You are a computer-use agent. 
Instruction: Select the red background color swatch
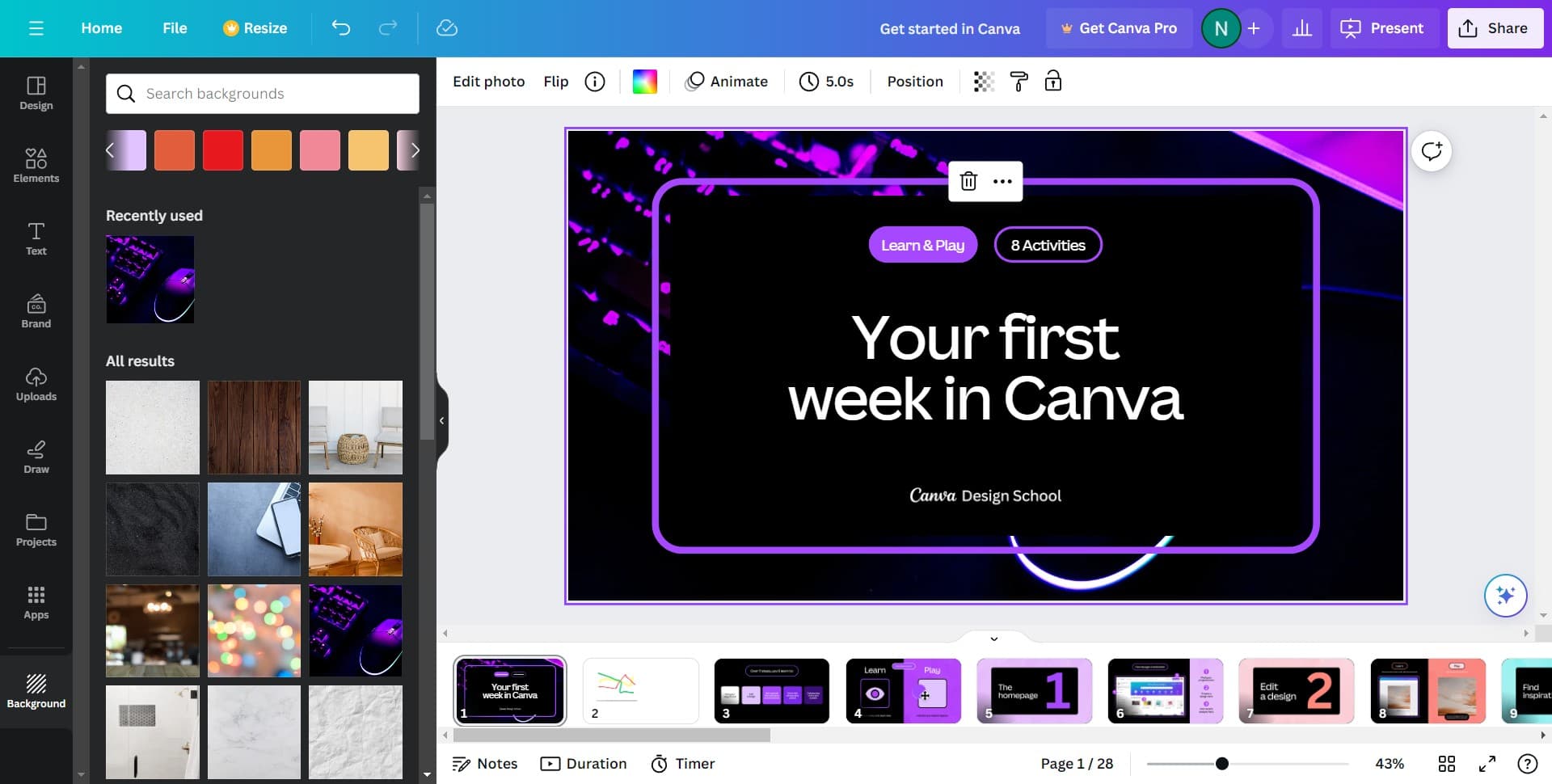point(223,150)
